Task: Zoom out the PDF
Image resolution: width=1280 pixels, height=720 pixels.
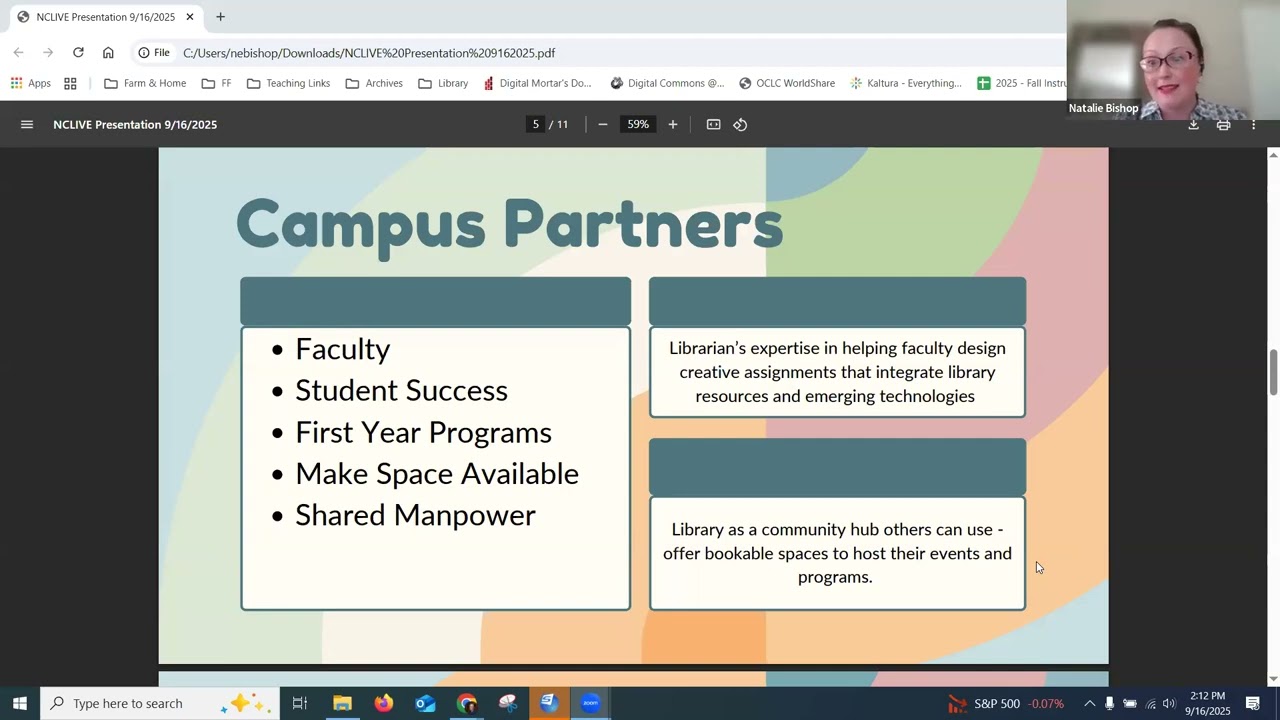Action: 602,125
